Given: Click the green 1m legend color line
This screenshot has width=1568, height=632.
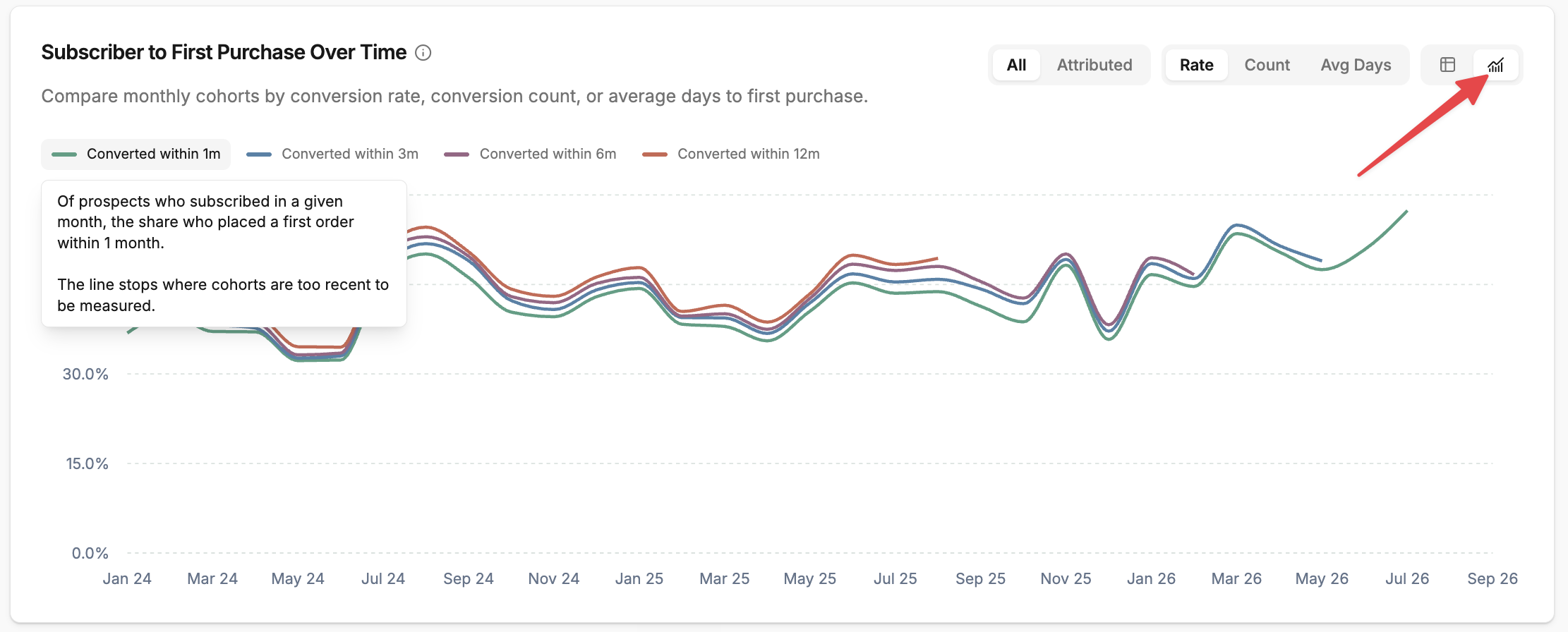Looking at the screenshot, I should pos(64,154).
